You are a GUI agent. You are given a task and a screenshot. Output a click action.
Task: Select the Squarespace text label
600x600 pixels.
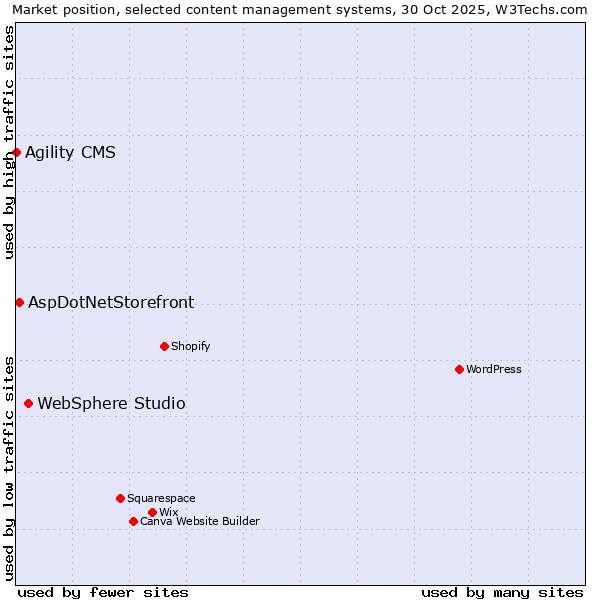161,498
